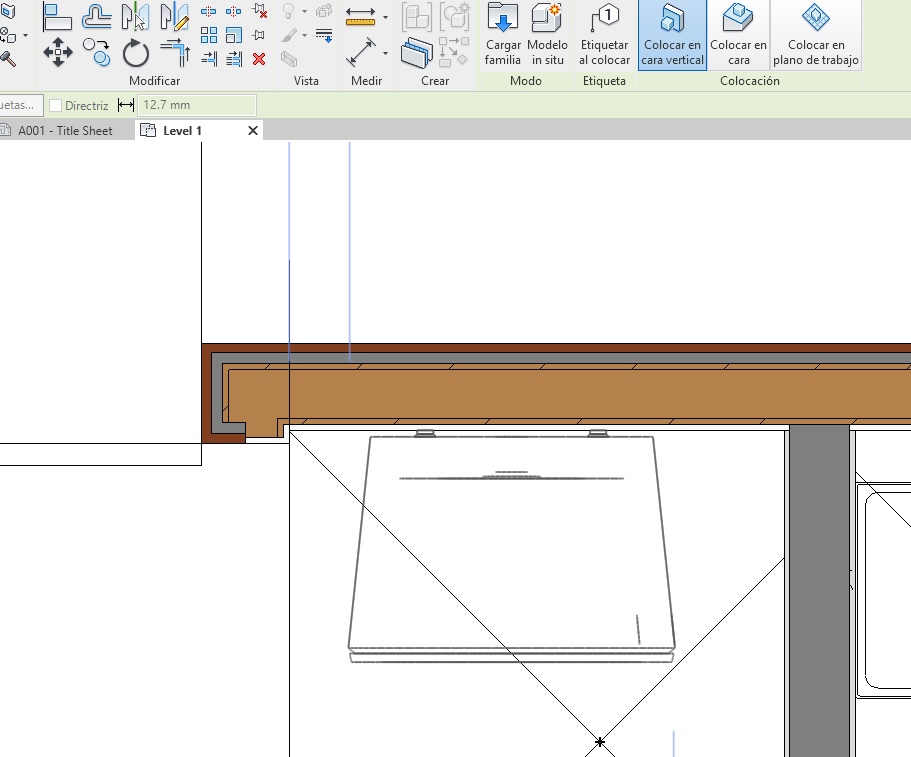Close the Level 1 view tab

[252, 131]
